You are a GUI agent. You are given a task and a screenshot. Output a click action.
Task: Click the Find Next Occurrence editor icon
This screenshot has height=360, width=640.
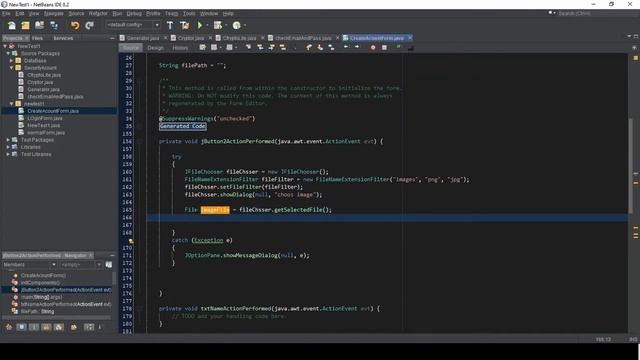[271, 47]
